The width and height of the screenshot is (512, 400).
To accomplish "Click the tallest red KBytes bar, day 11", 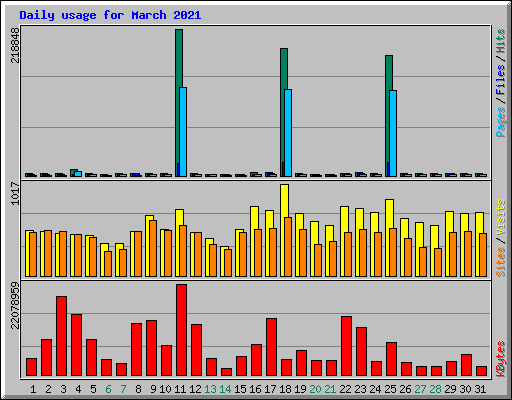I will point(181,330).
